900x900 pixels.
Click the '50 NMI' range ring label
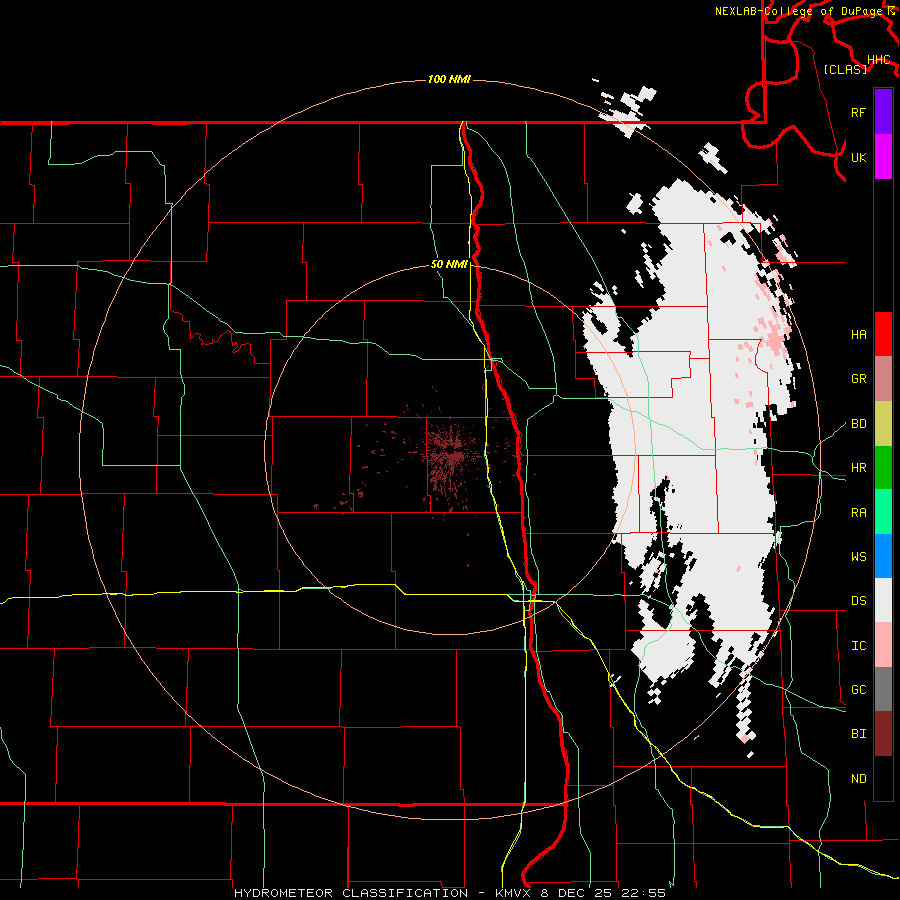click(x=449, y=264)
